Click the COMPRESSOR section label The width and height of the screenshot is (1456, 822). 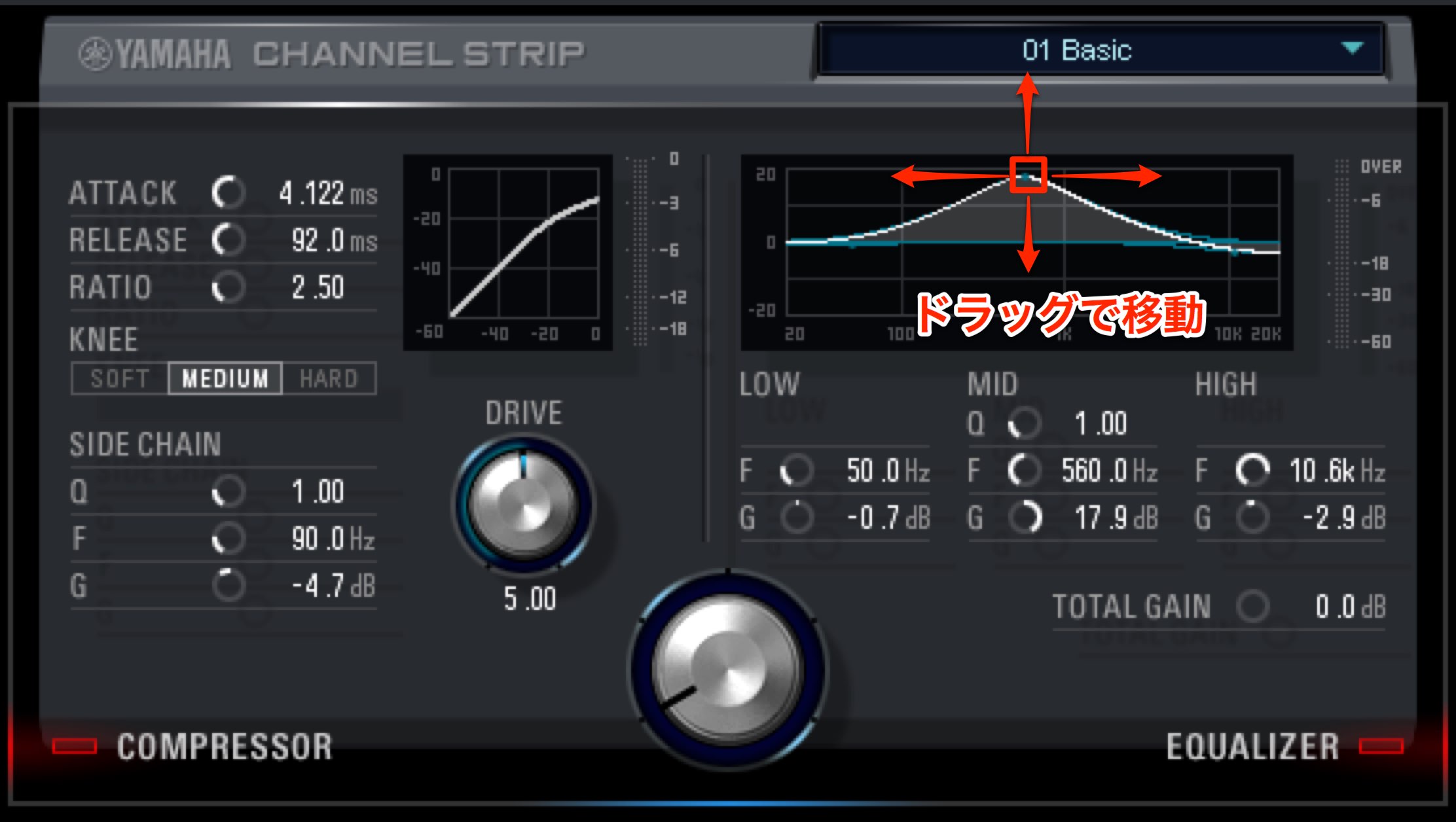pos(225,747)
